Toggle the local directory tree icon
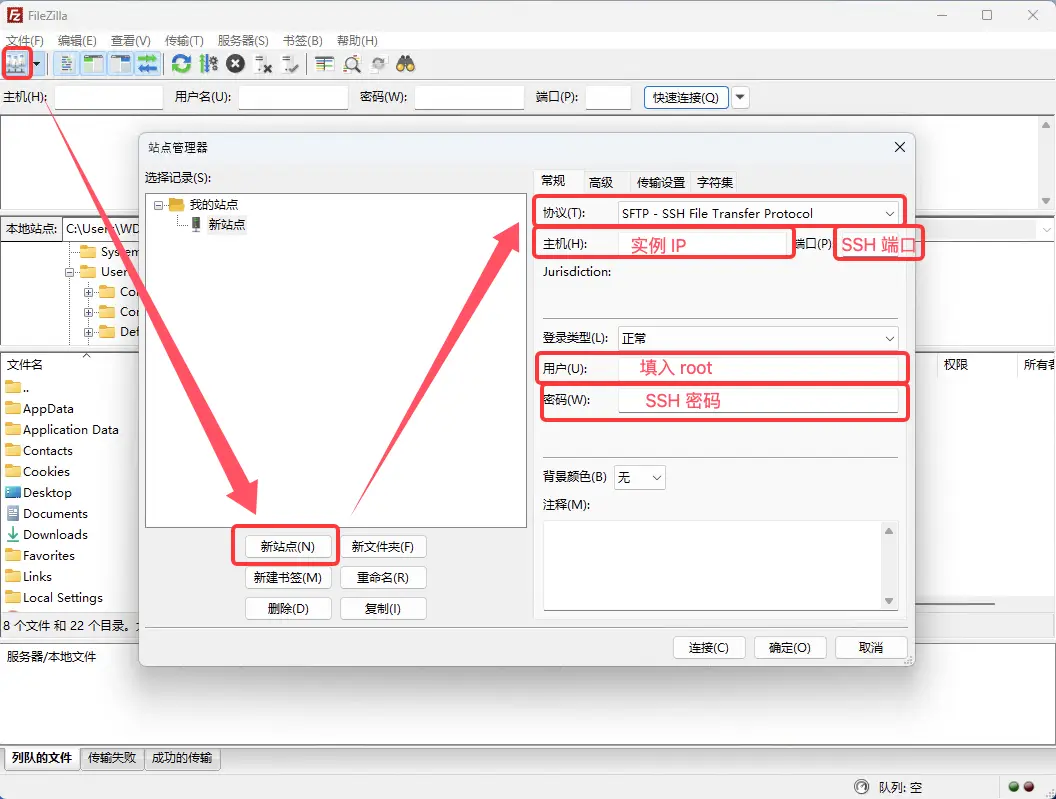The image size is (1056, 799). click(93, 64)
